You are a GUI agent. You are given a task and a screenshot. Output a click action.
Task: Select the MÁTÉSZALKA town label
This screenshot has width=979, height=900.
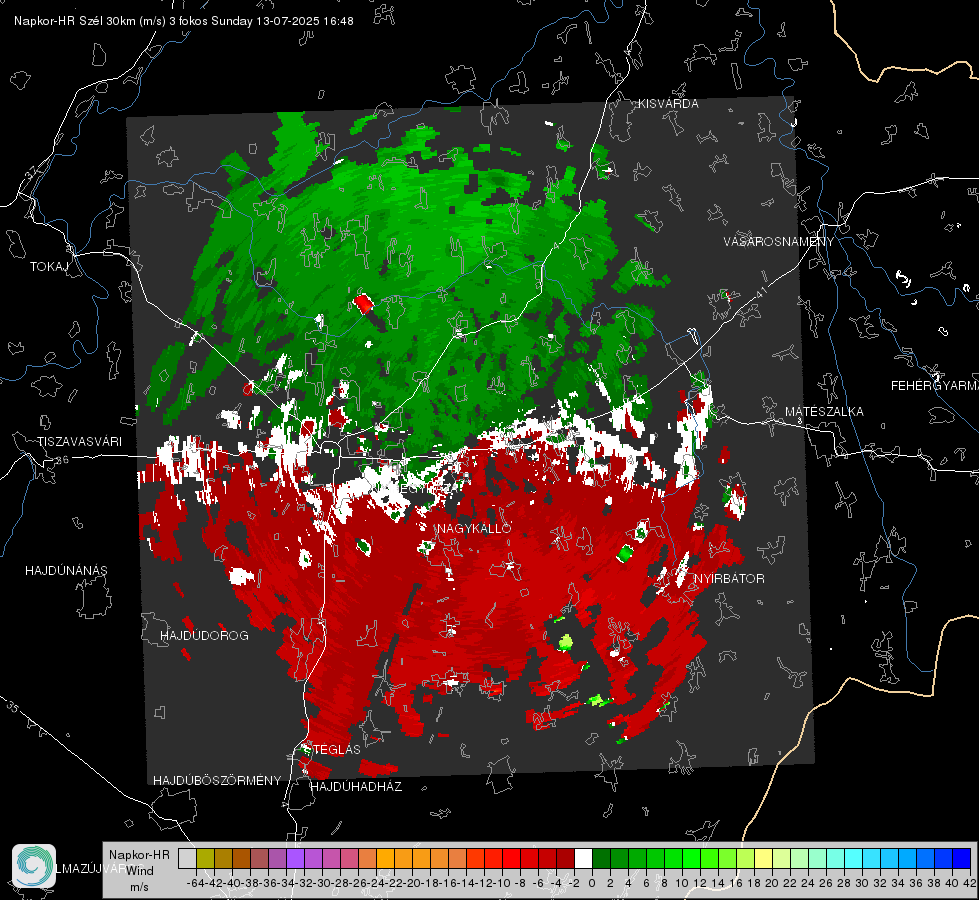824,412
